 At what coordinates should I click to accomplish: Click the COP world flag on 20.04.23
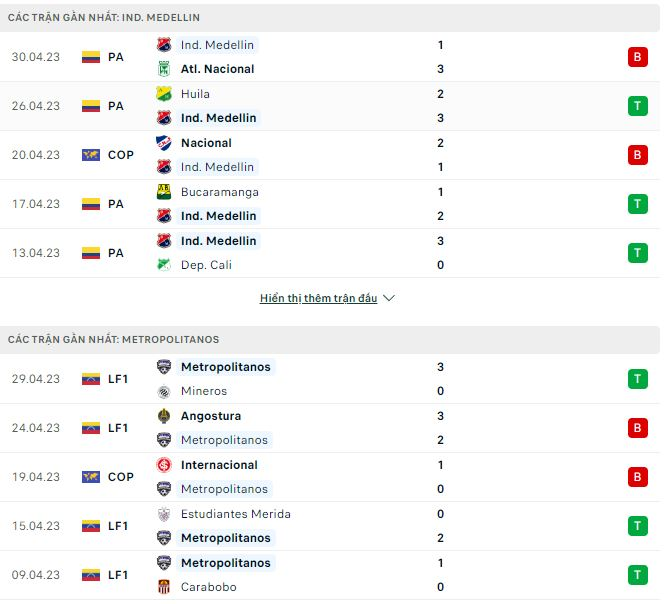(91, 155)
